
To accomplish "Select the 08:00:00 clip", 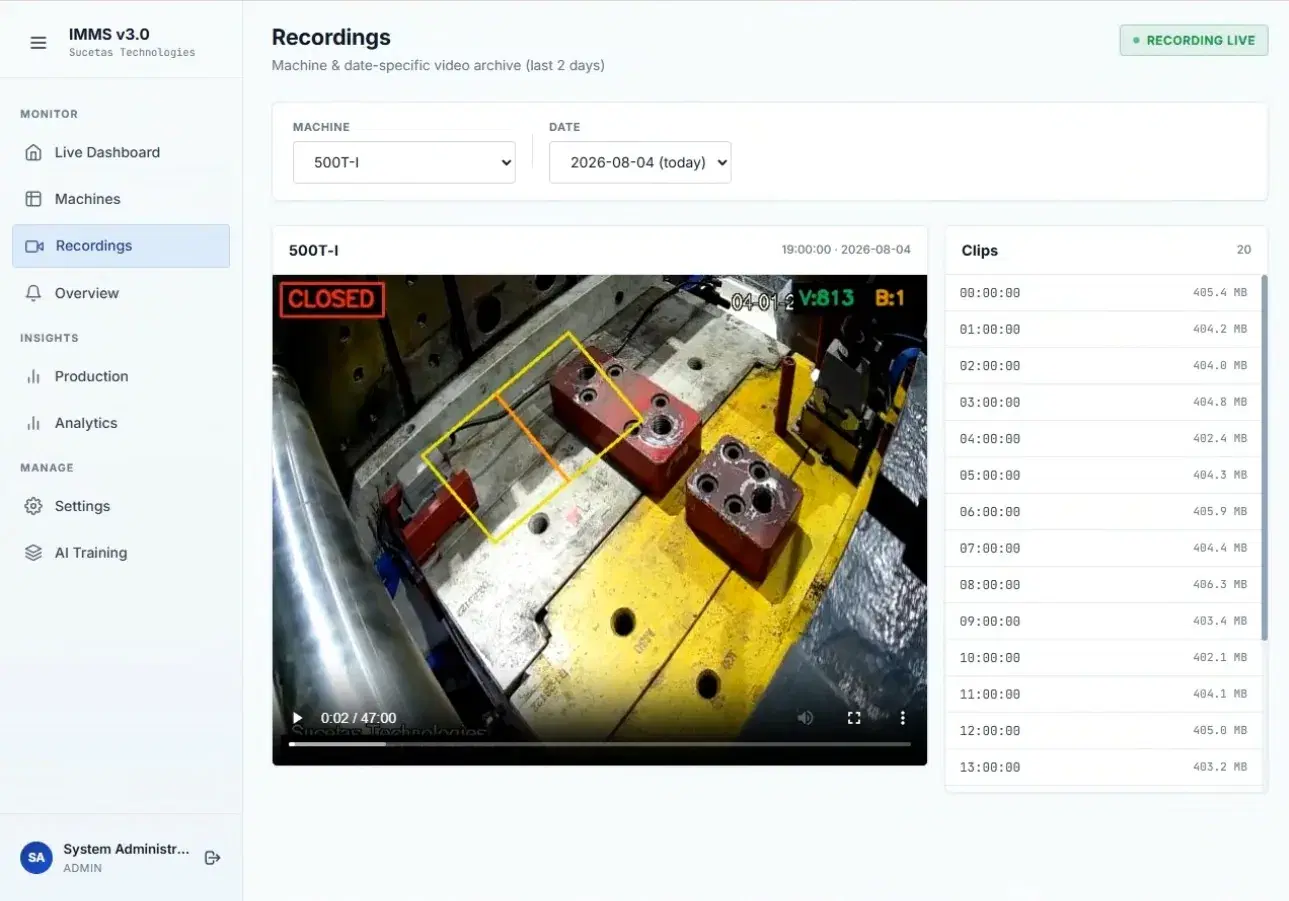I will click(1103, 585).
